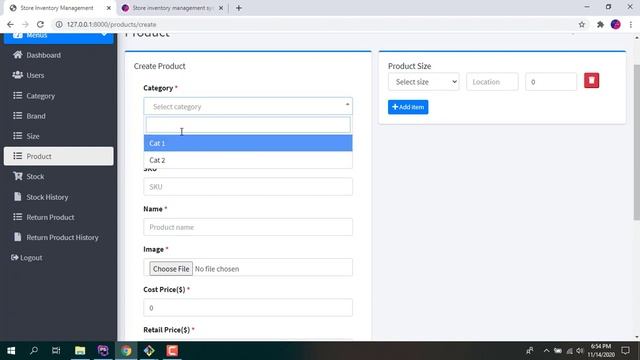This screenshot has height=360, width=640.
Task: Click the Chrome icon in the taskbar
Action: pyautogui.click(x=126, y=351)
